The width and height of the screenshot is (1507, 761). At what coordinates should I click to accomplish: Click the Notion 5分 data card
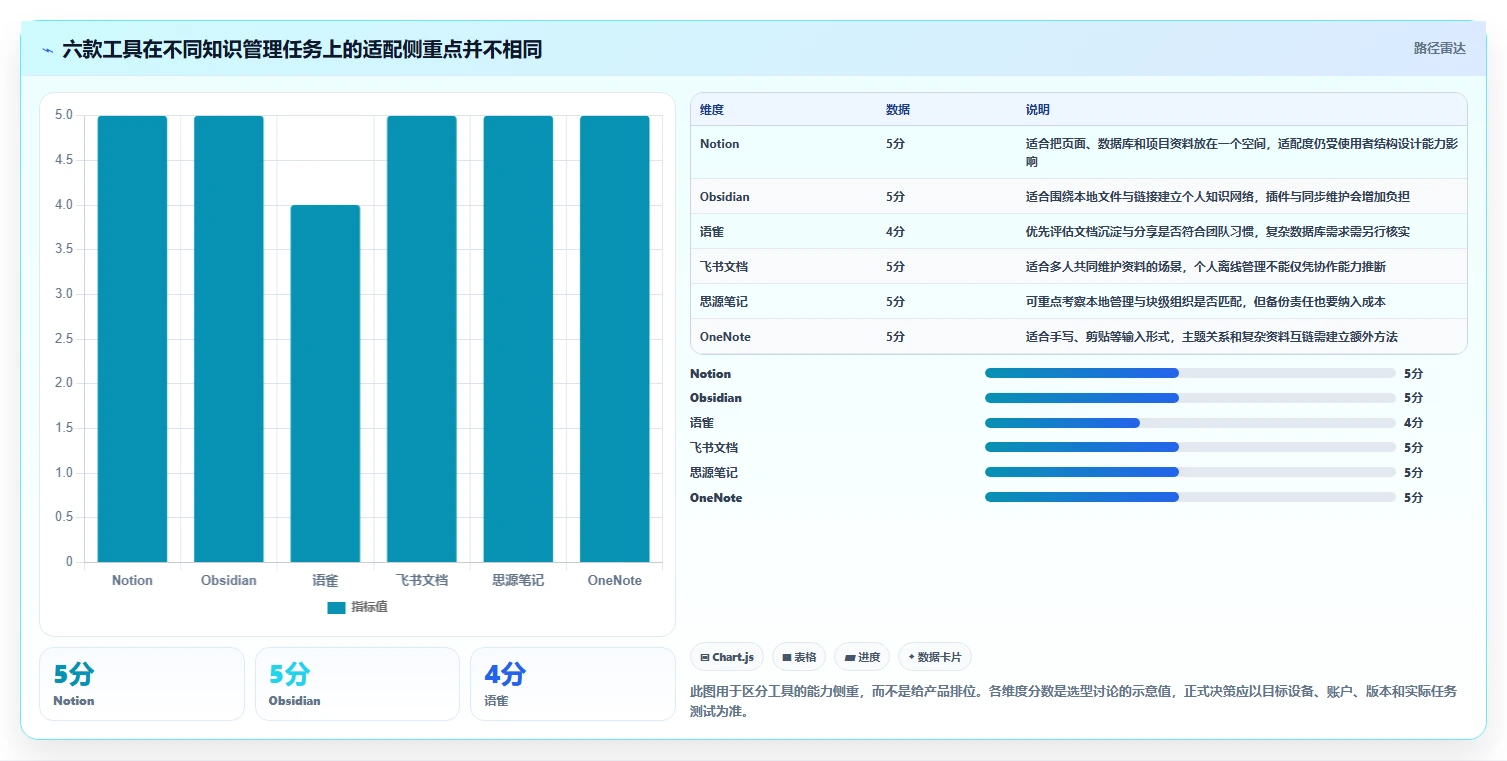(142, 684)
